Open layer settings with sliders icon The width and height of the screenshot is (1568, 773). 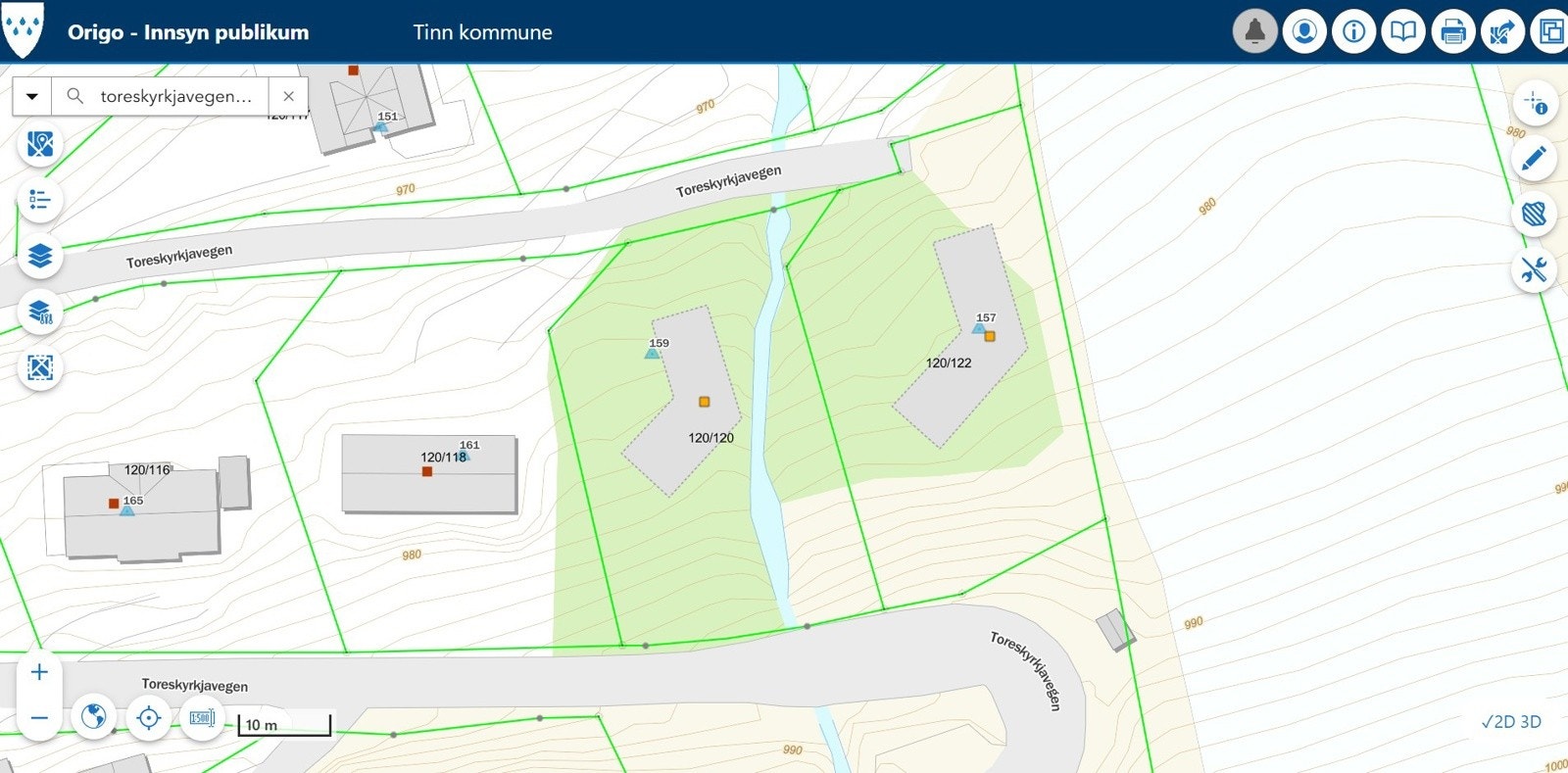click(x=40, y=313)
